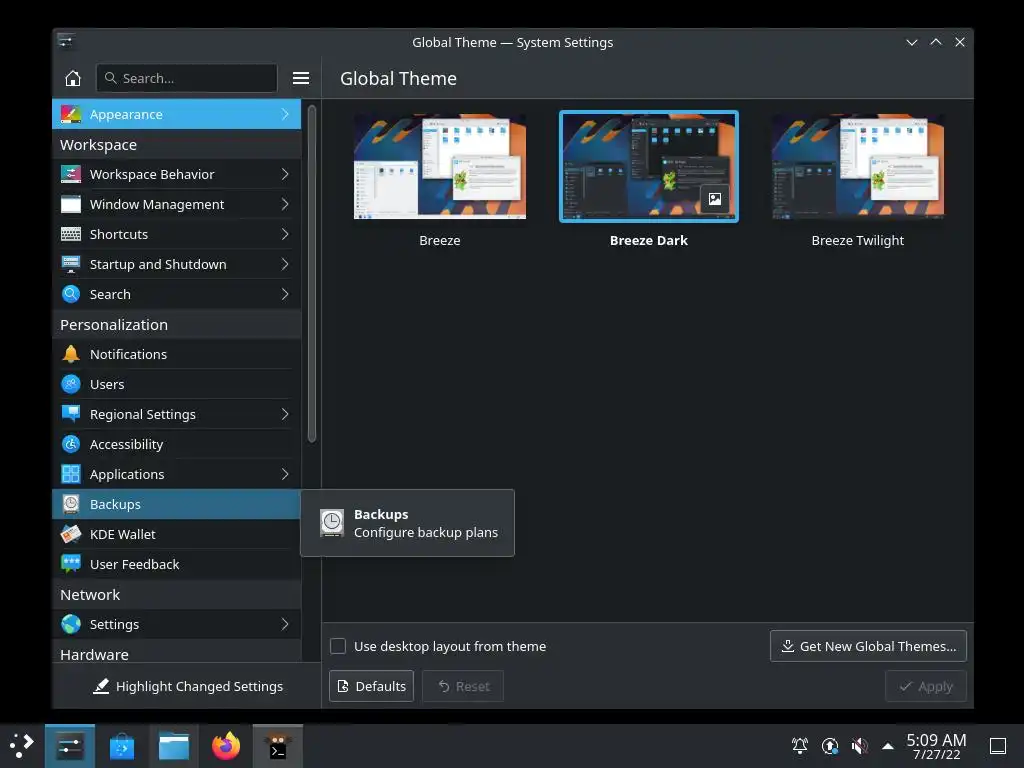The width and height of the screenshot is (1024, 768).
Task: Click the Users icon
Action: coord(71,384)
